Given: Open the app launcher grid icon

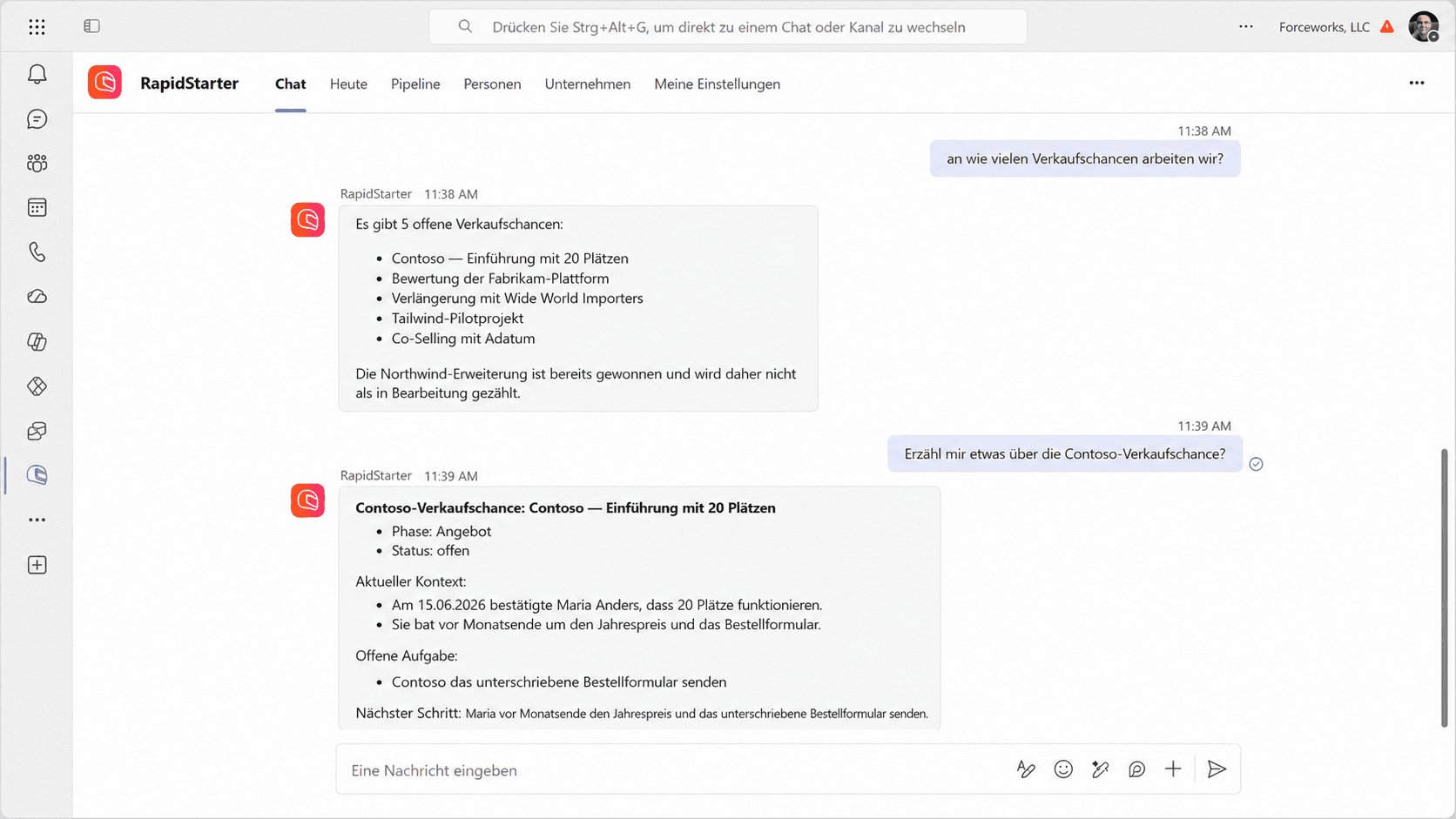Looking at the screenshot, I should coord(37,27).
